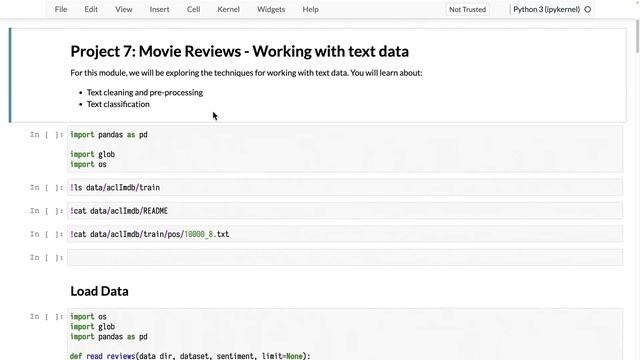The height and width of the screenshot is (360, 640).
Task: Click into the 'import pandas as pd' code cell
Action: (x=345, y=149)
